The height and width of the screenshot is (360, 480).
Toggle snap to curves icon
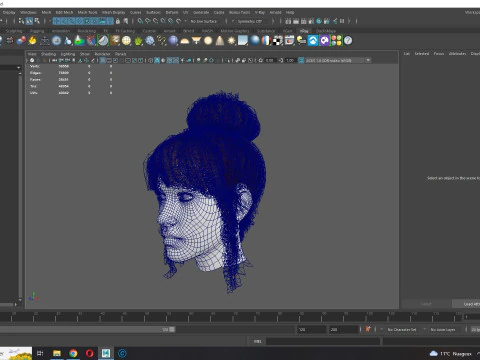coord(148,21)
